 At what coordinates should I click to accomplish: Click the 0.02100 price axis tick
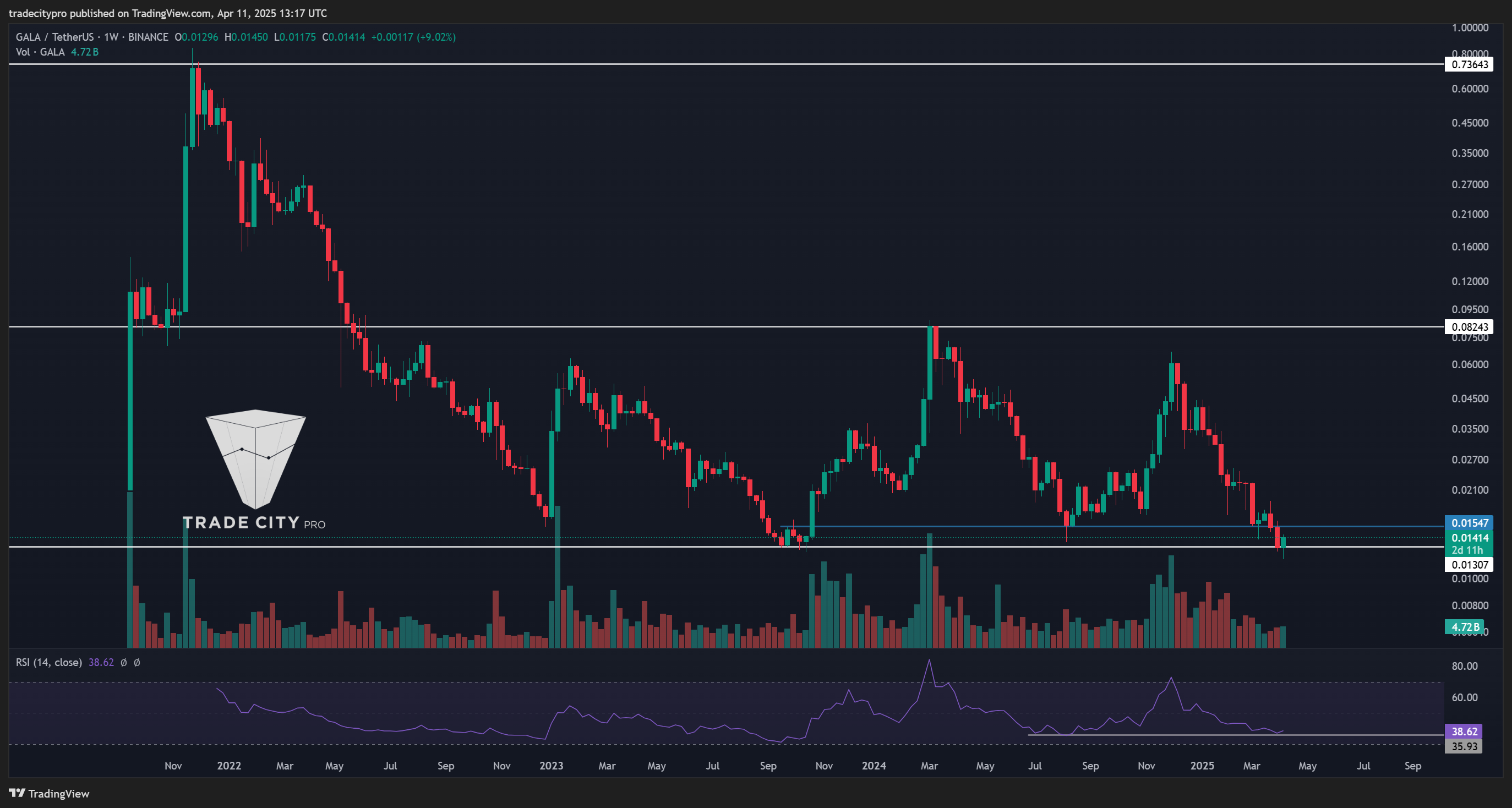[x=1470, y=490]
